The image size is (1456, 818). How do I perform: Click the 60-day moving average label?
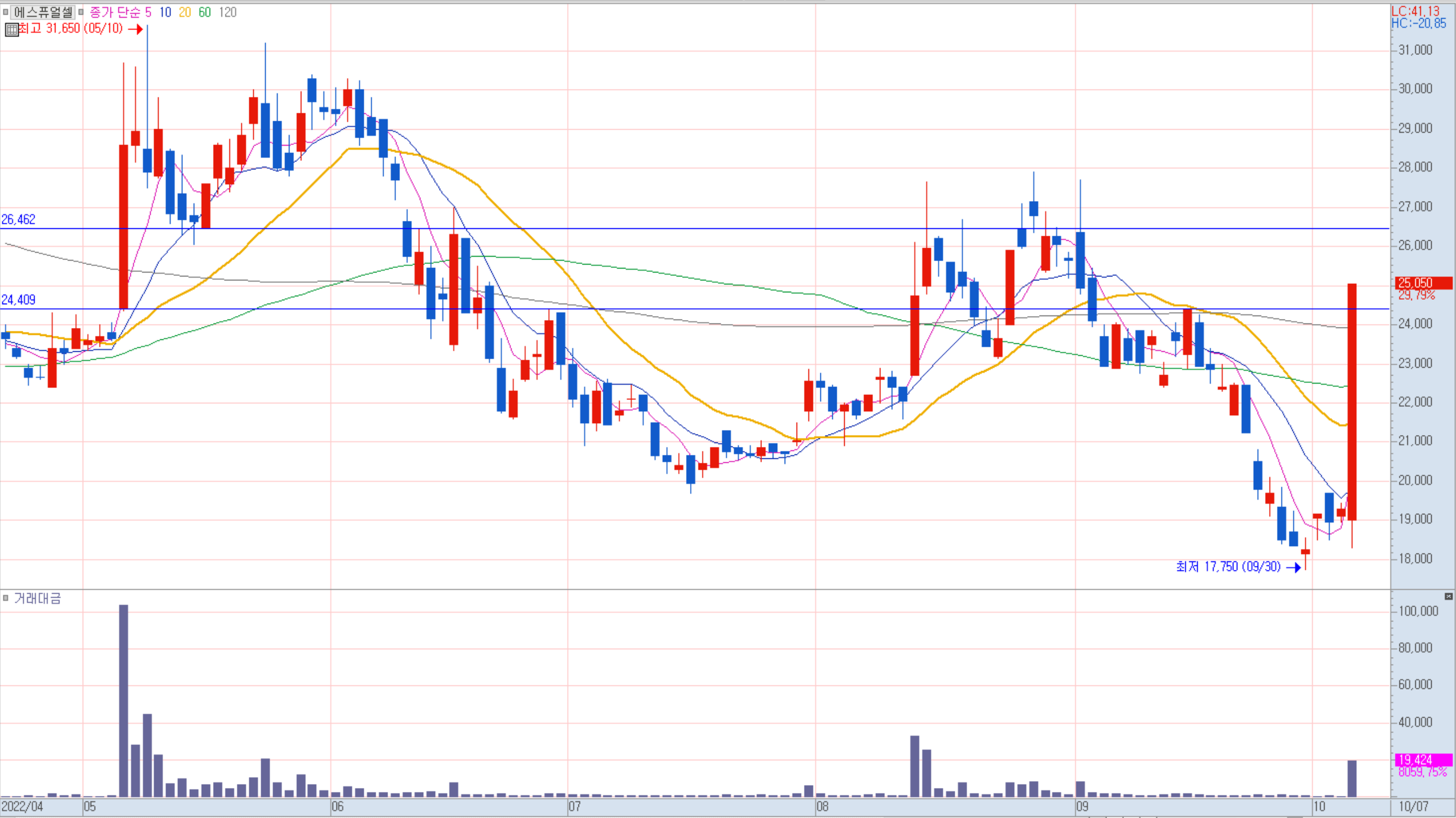(x=205, y=12)
